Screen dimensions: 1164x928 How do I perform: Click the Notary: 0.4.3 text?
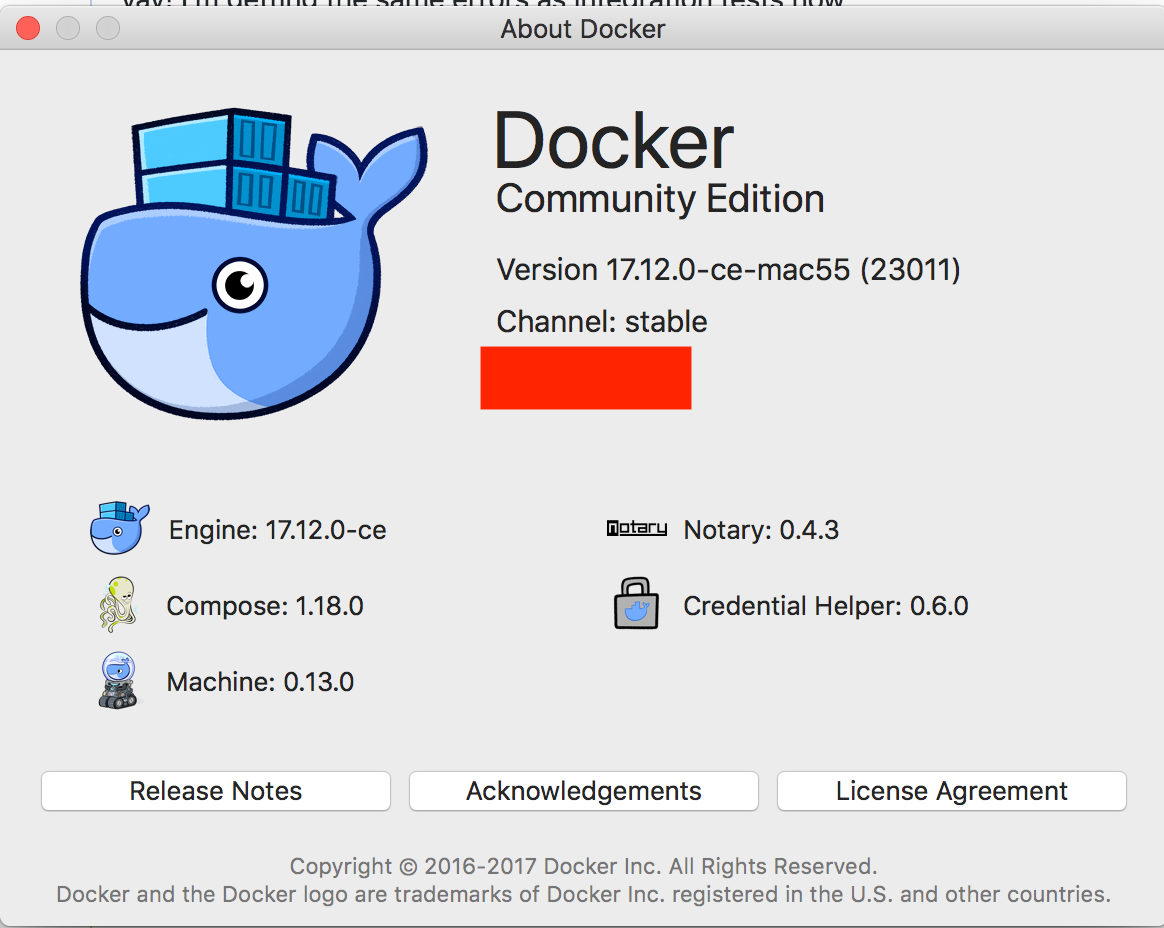click(x=761, y=530)
